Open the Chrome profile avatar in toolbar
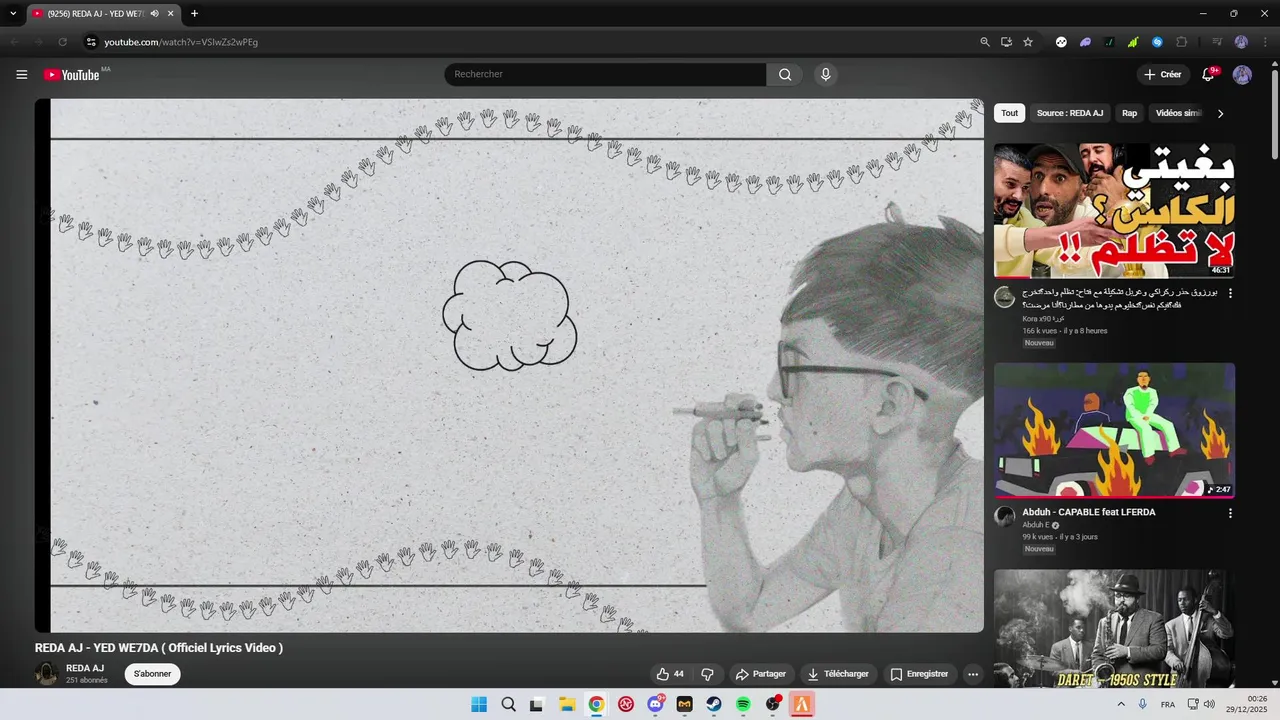The image size is (1280, 720). coord(1241,42)
